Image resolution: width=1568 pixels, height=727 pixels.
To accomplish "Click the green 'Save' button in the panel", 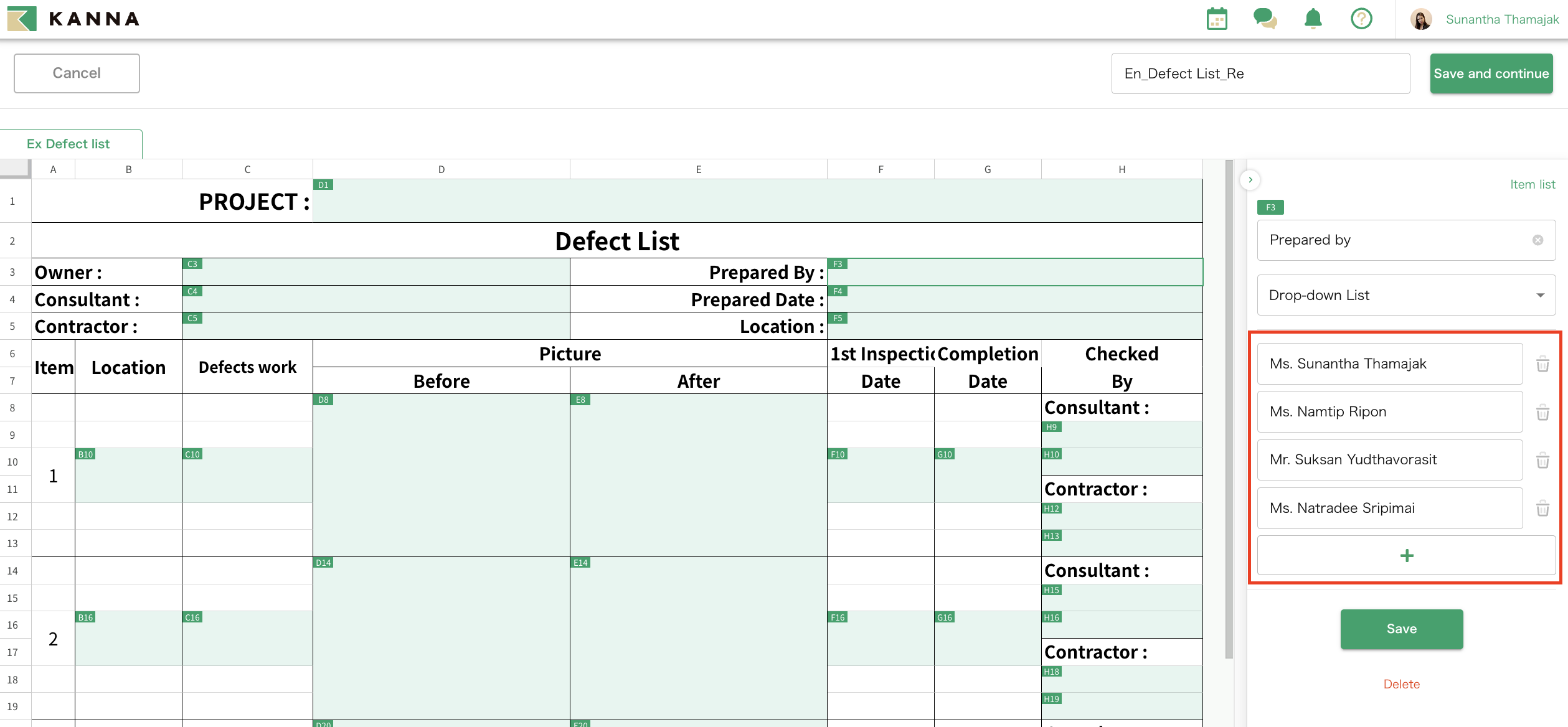I will (x=1402, y=629).
